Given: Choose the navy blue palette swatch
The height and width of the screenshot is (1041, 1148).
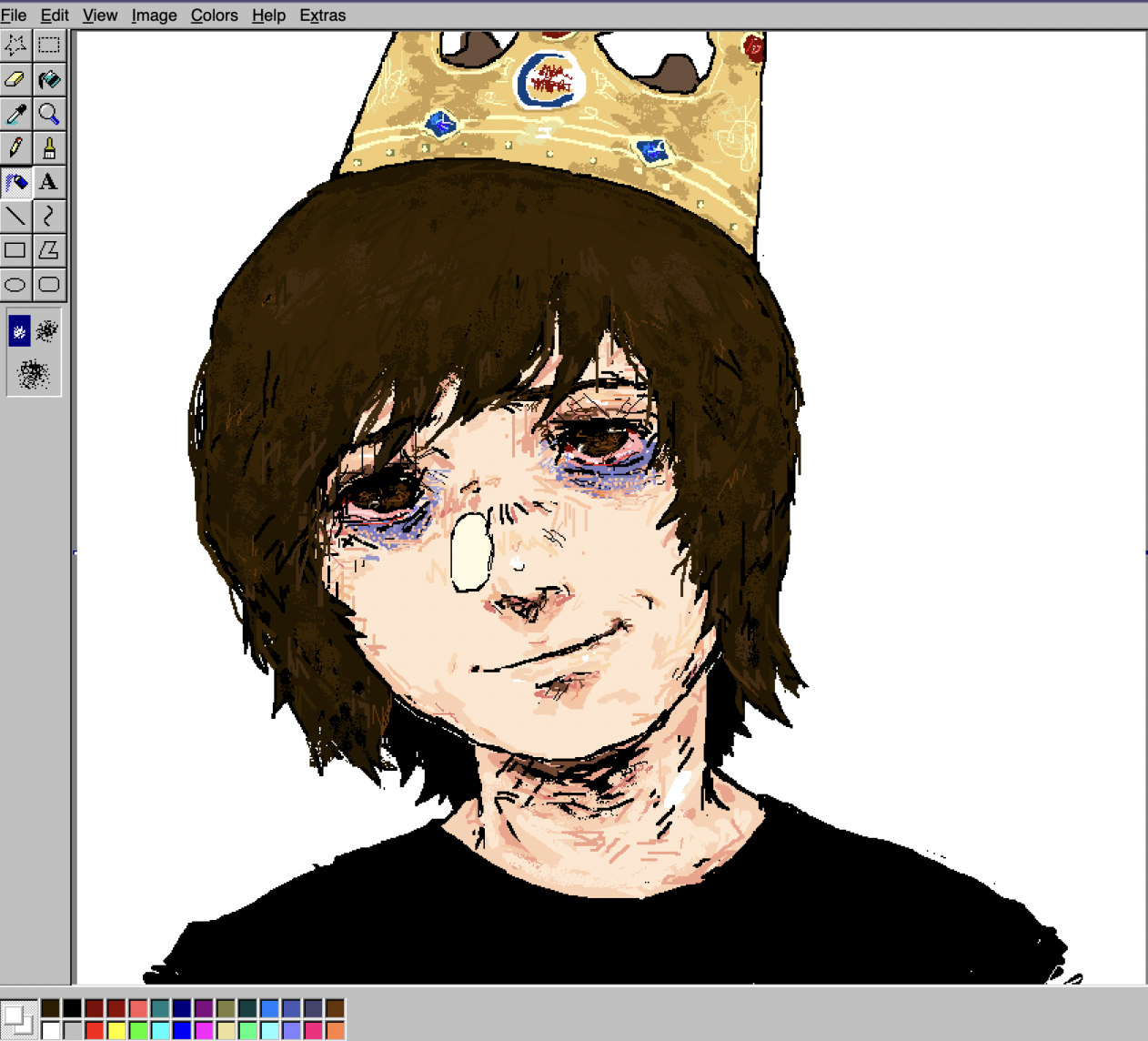Looking at the screenshot, I should pyautogui.click(x=182, y=1008).
